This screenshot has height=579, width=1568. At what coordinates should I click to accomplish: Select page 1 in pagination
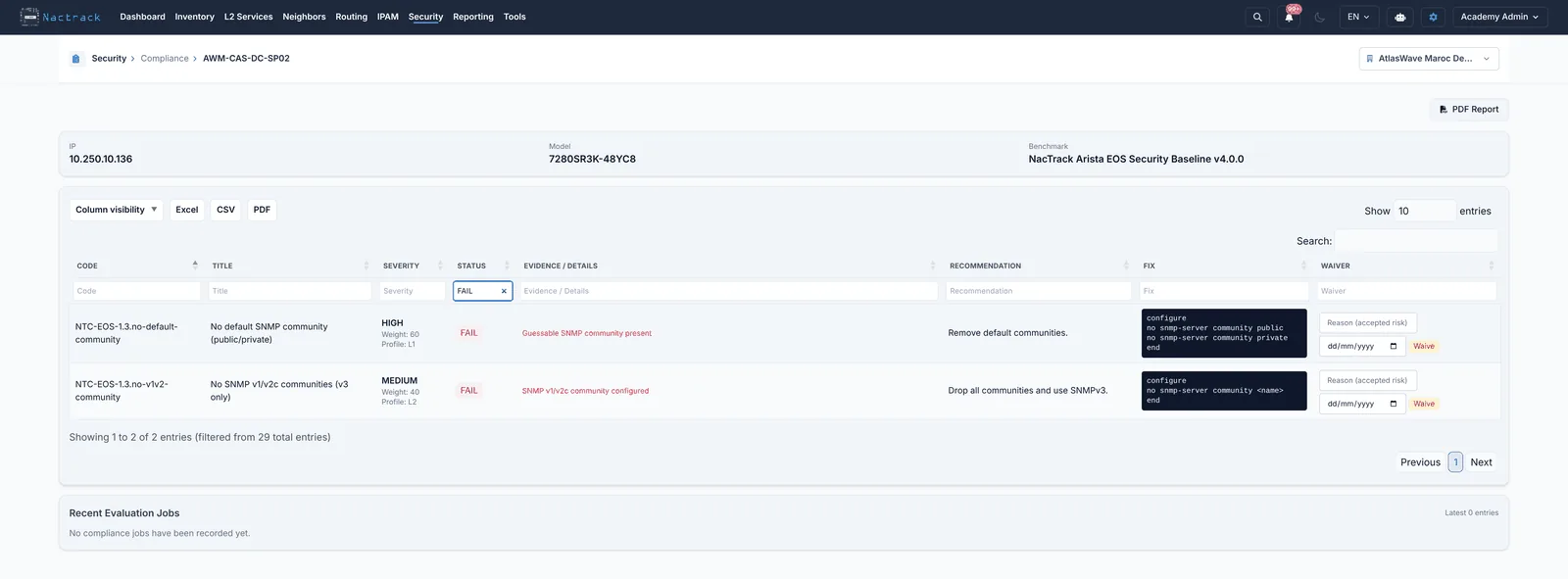(x=1455, y=462)
